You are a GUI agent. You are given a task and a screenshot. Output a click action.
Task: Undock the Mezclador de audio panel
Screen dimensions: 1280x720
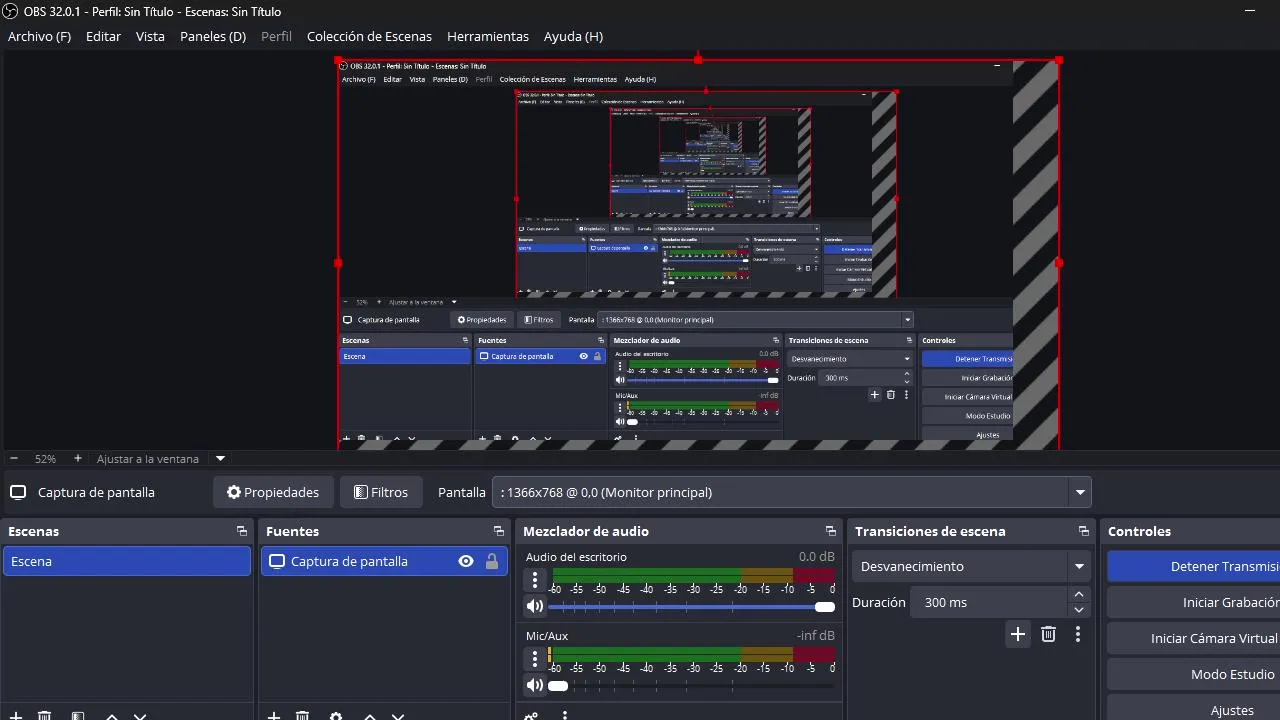click(830, 531)
